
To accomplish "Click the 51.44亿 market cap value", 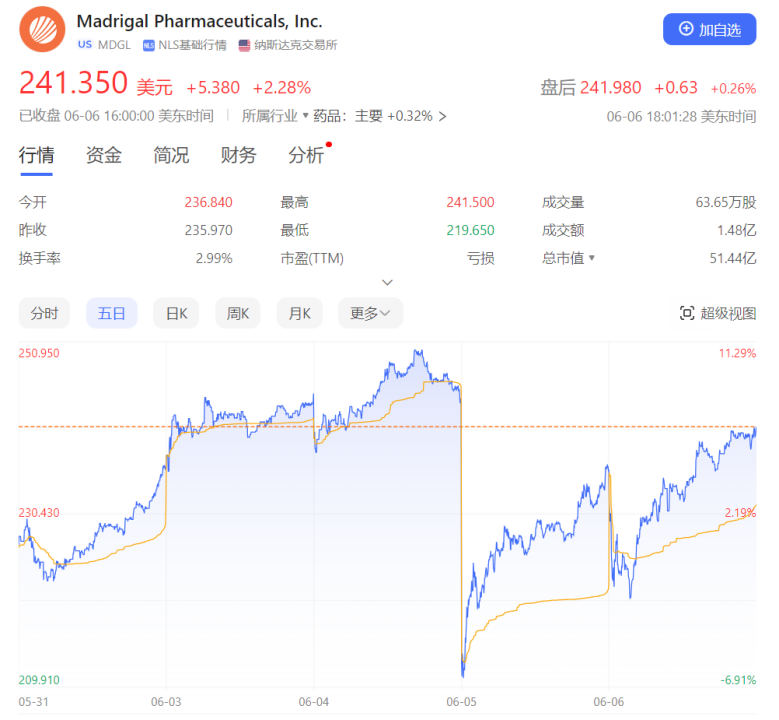I will pyautogui.click(x=733, y=258).
